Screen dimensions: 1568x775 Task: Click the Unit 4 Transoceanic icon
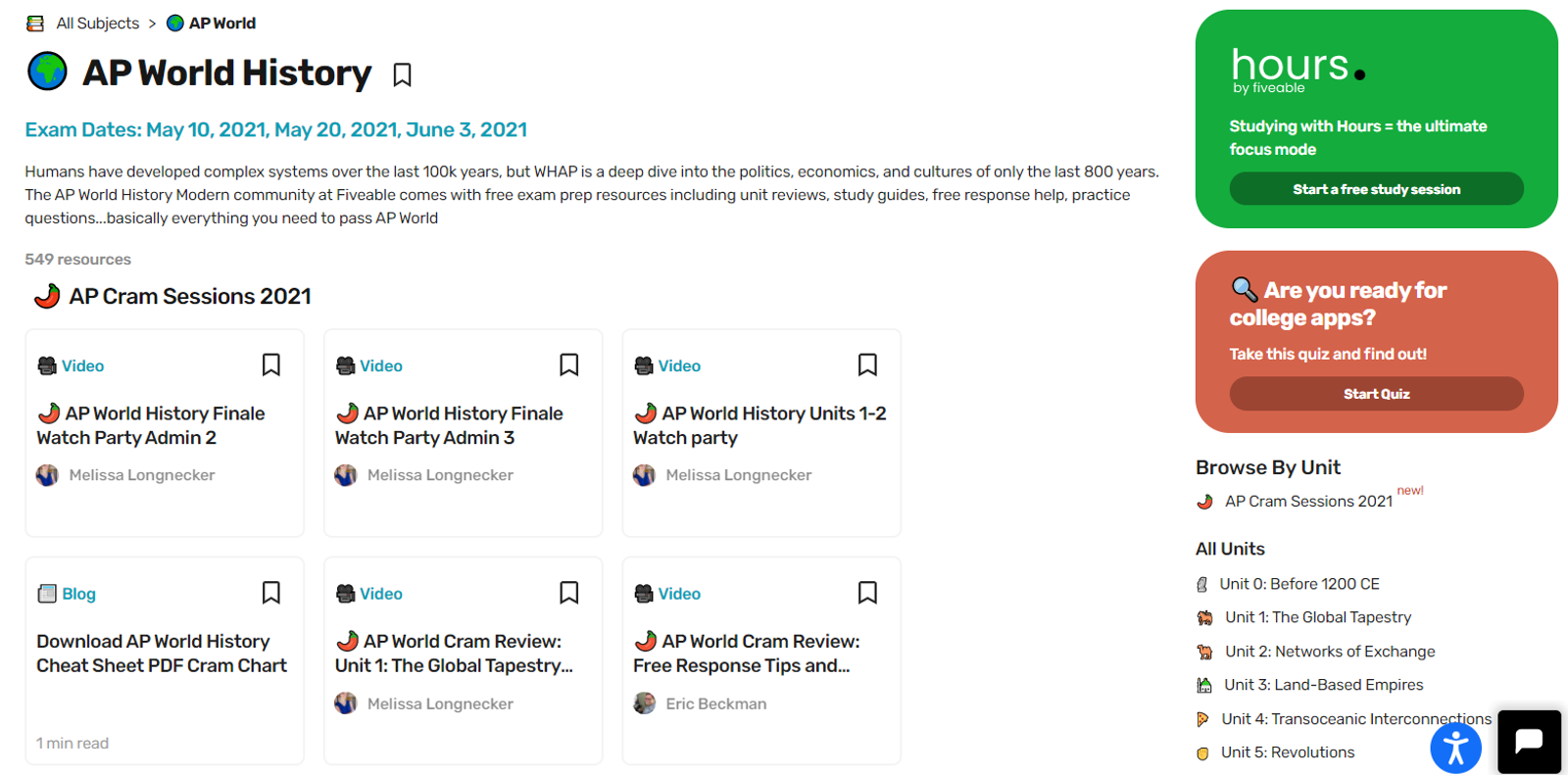tap(1202, 720)
